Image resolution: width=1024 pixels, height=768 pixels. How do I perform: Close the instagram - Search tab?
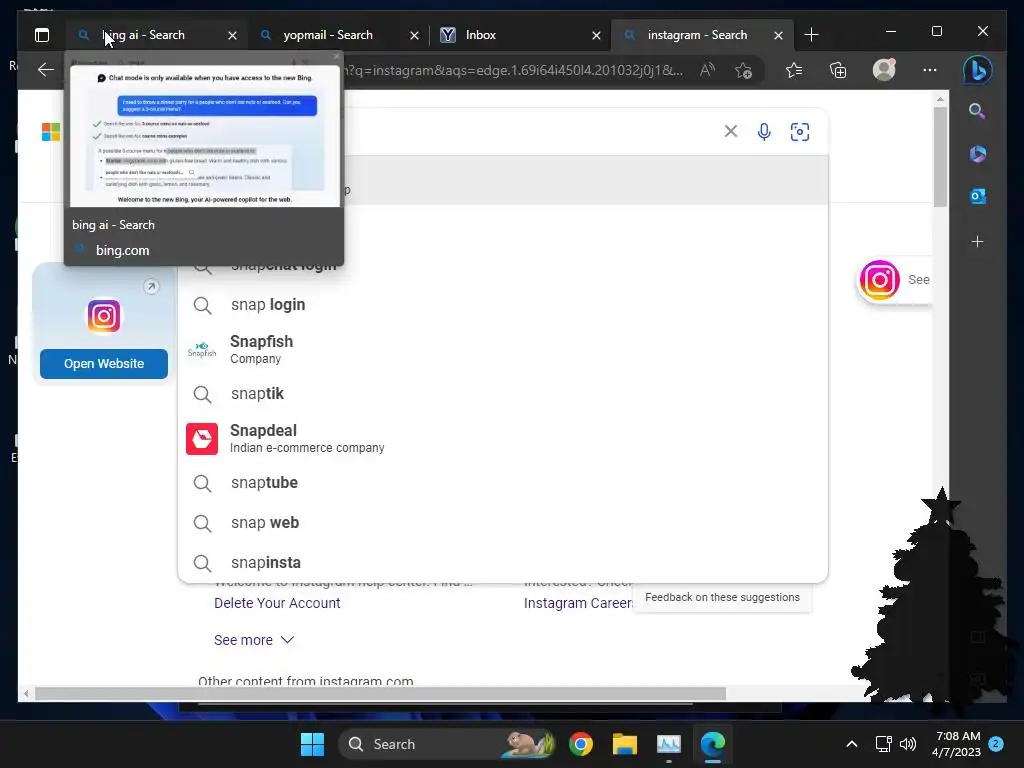coord(778,35)
